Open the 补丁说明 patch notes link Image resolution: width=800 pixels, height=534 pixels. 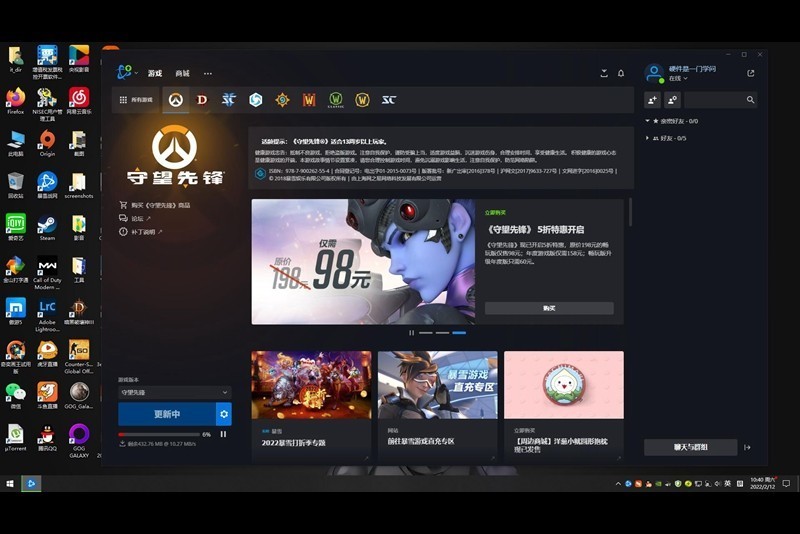[141, 232]
